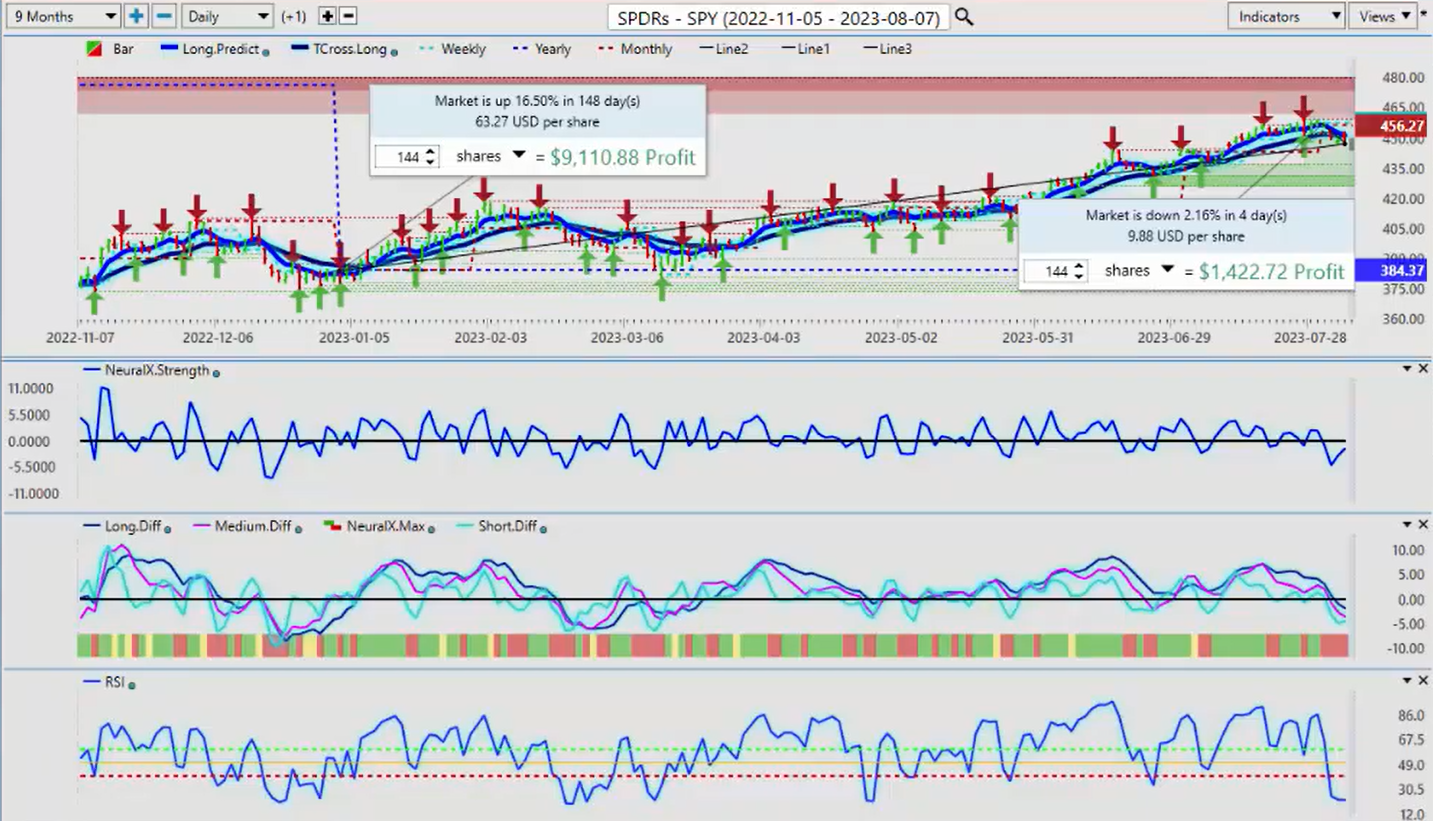1433x821 pixels.
Task: Click the black plus button after (+1)
Action: click(x=327, y=16)
